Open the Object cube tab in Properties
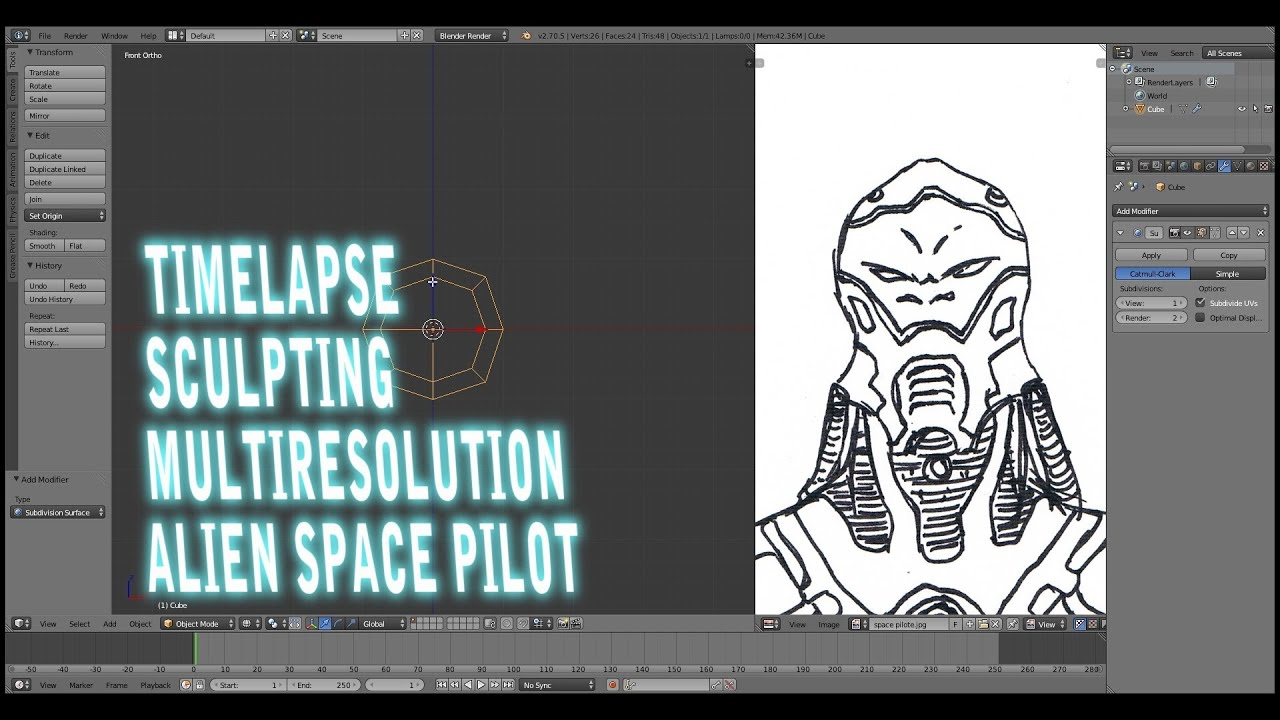1280x720 pixels. click(1198, 166)
